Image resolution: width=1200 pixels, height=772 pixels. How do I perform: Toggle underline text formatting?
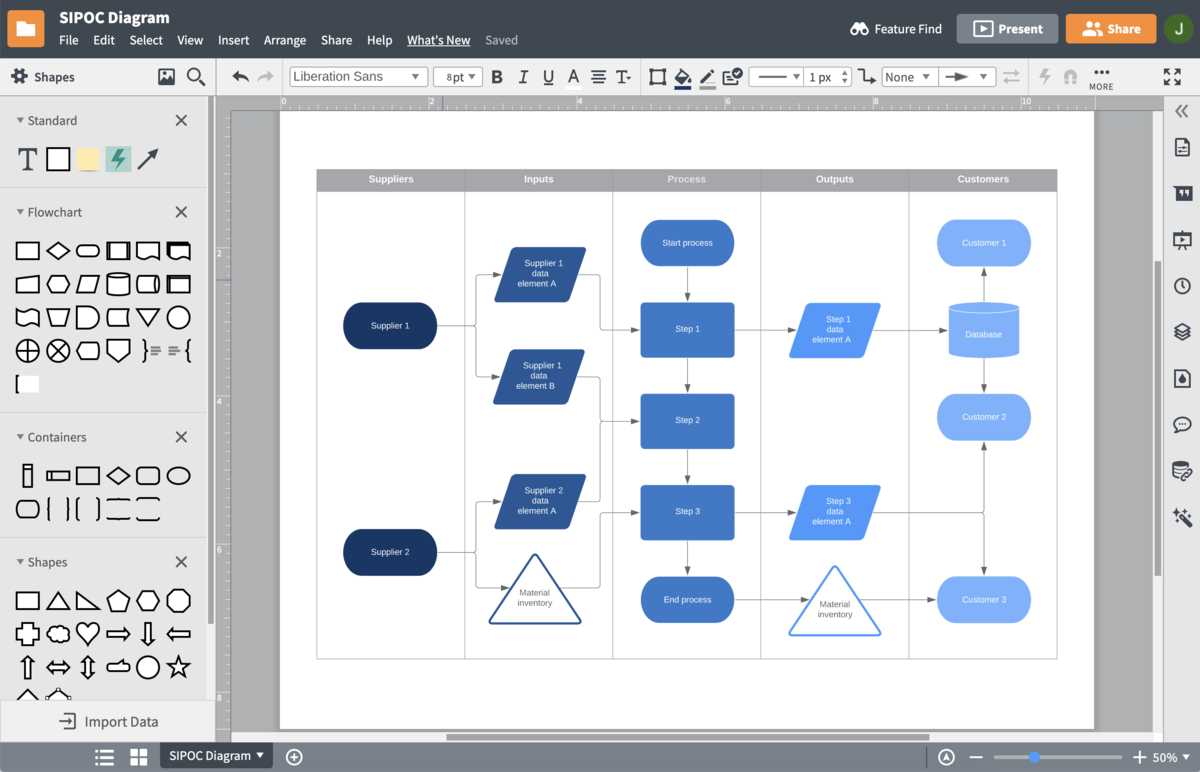coord(547,76)
